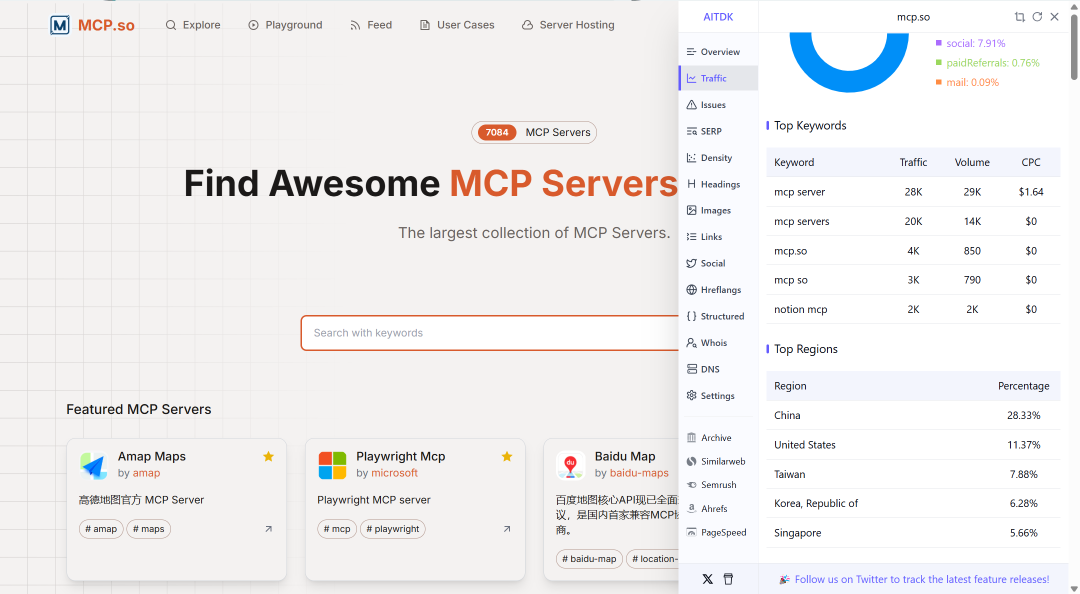This screenshot has width=1080, height=594.
Task: Open the Amap Maps server card
Action: coord(176,509)
